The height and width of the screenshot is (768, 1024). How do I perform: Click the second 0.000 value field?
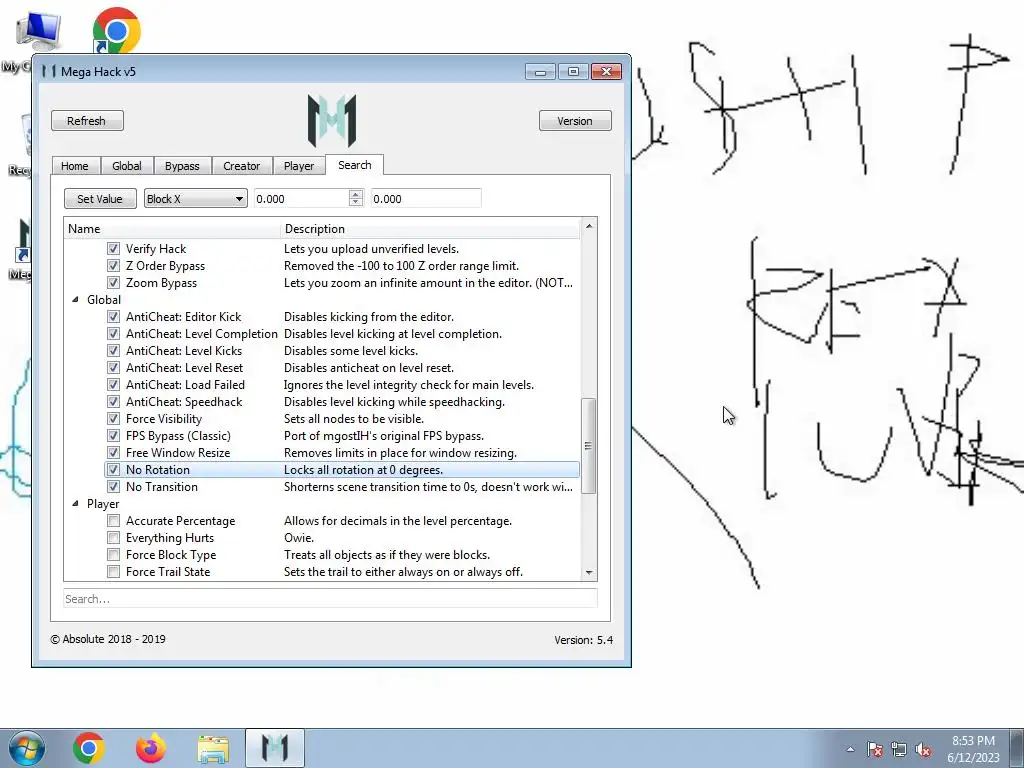[x=426, y=199]
